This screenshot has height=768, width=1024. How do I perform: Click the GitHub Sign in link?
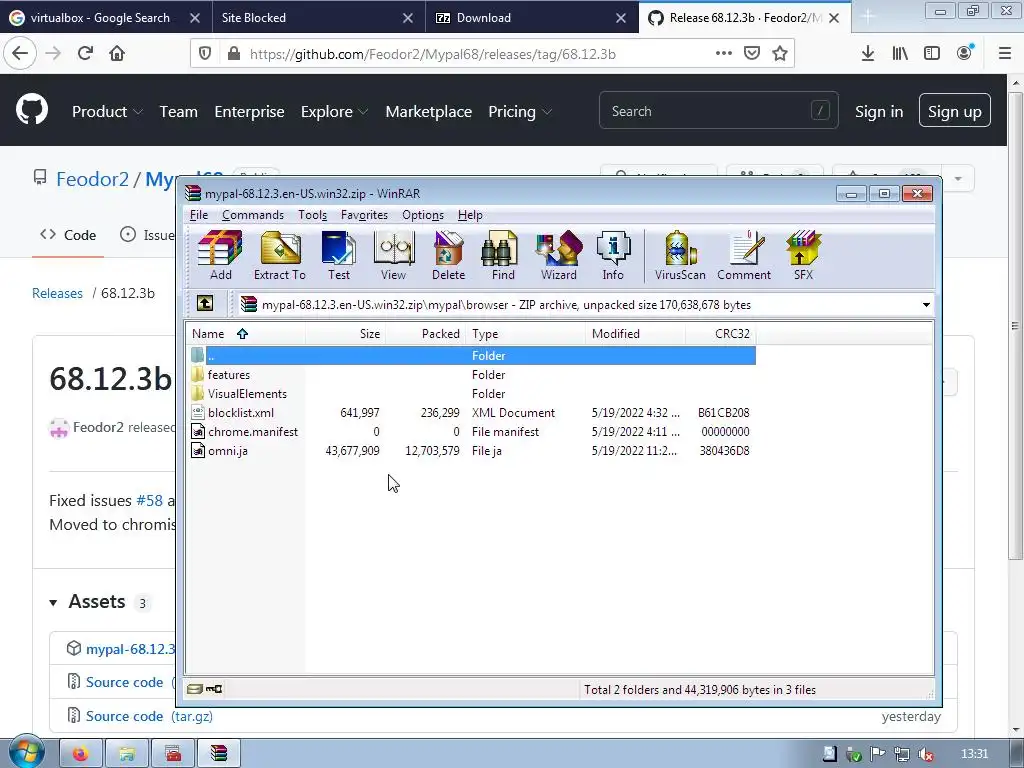point(878,112)
